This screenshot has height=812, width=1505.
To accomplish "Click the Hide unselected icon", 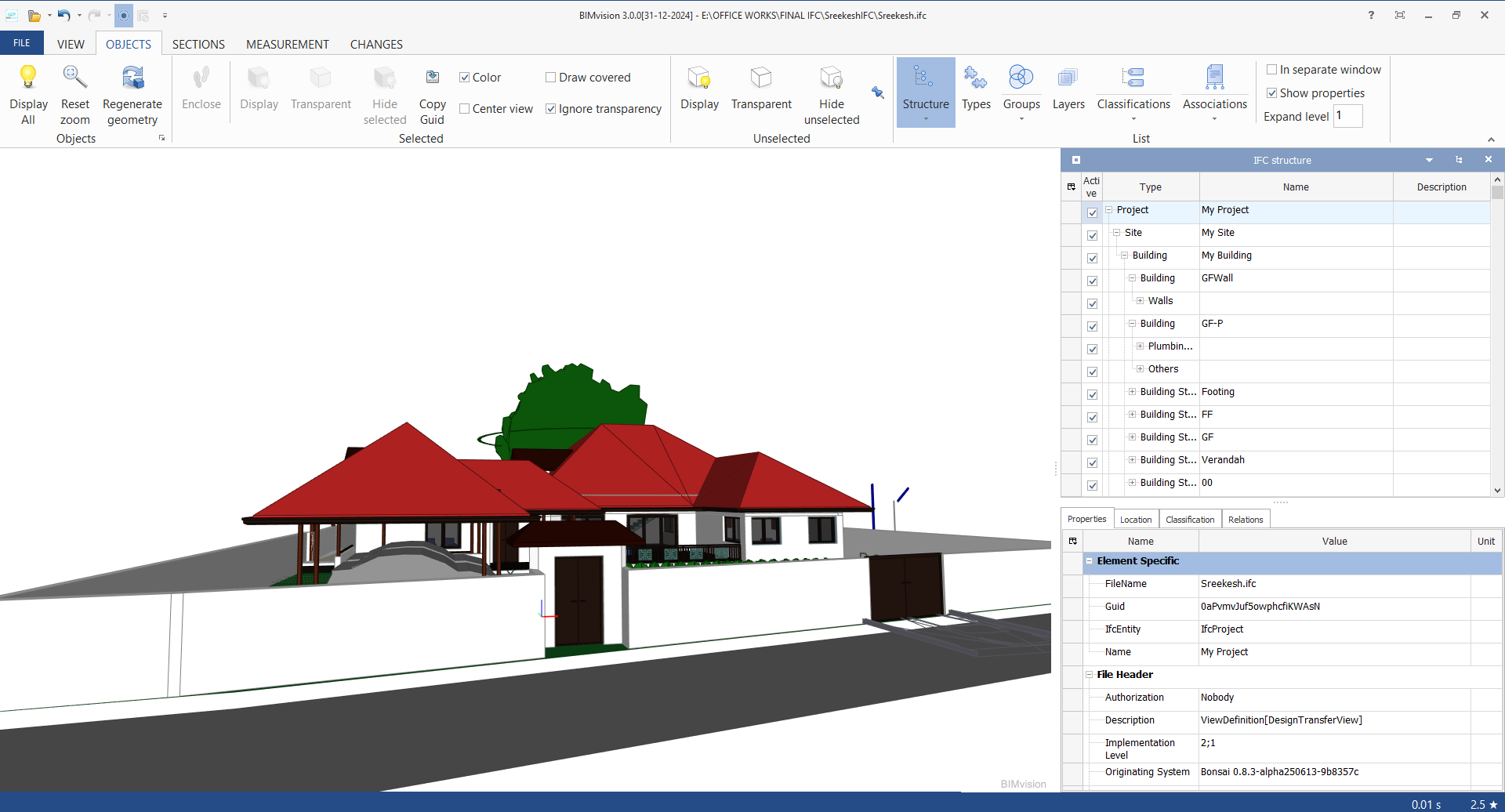I will pos(832,77).
